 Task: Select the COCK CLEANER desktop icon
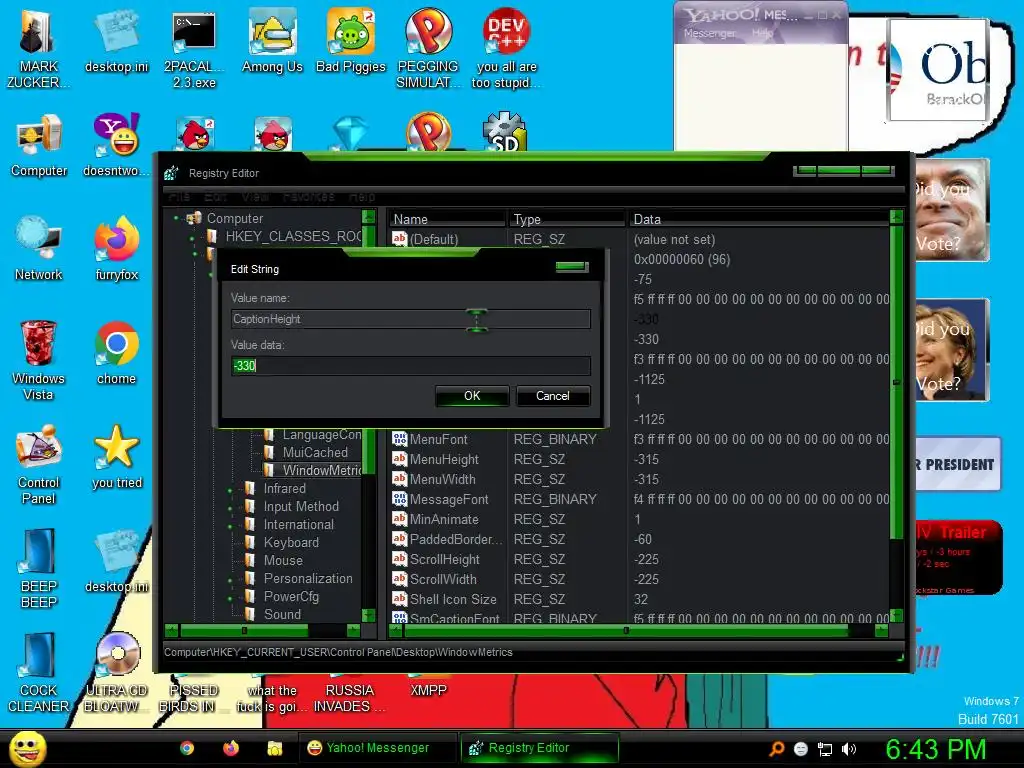pos(38,673)
